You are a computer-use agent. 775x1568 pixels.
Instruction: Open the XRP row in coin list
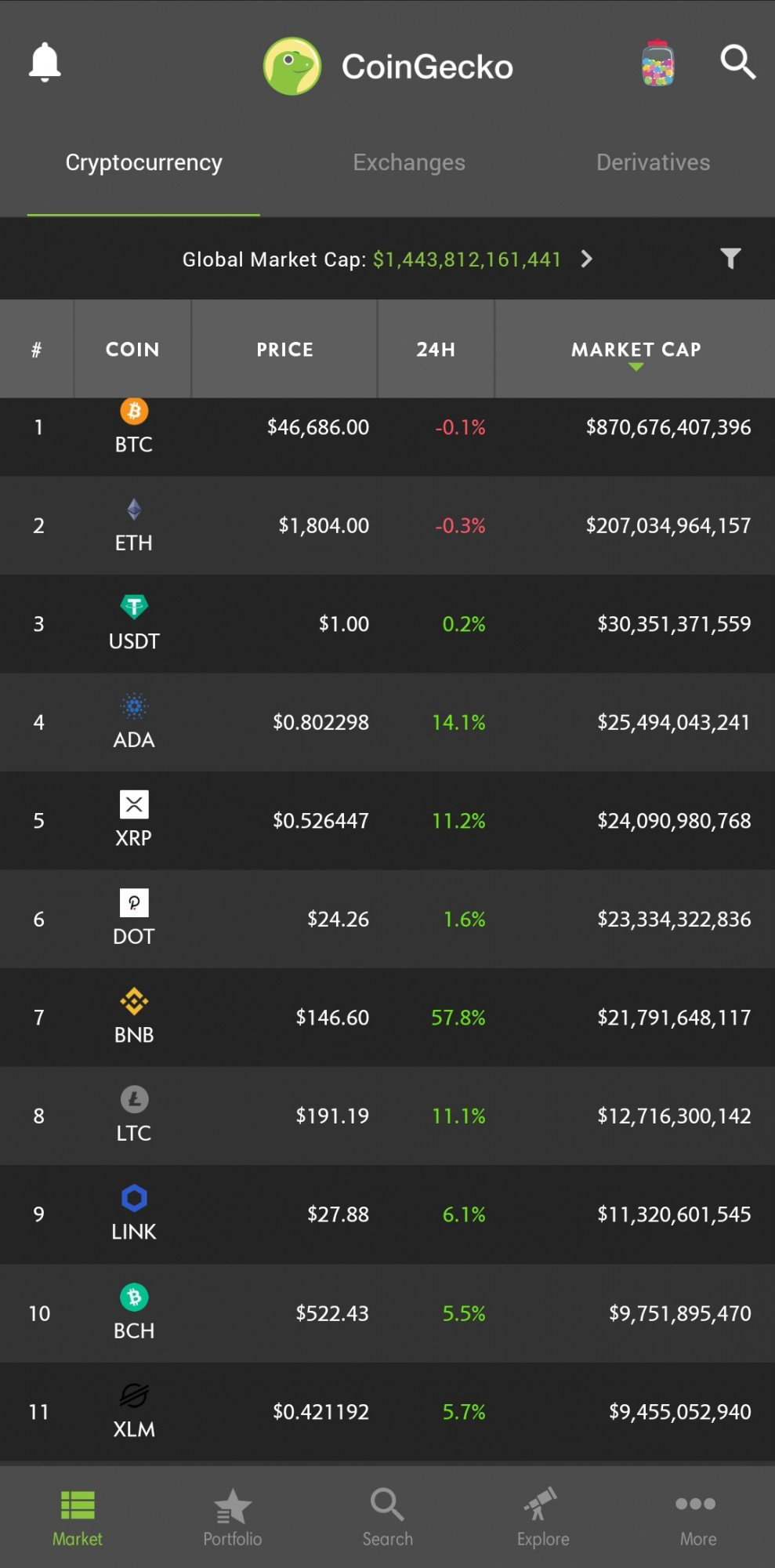pos(387,821)
